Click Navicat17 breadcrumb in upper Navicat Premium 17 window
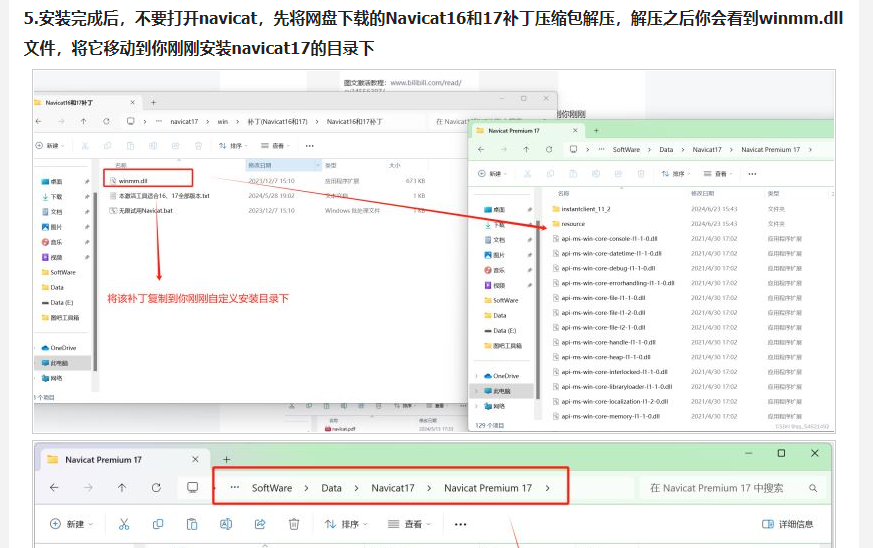The image size is (873, 548). click(707, 149)
